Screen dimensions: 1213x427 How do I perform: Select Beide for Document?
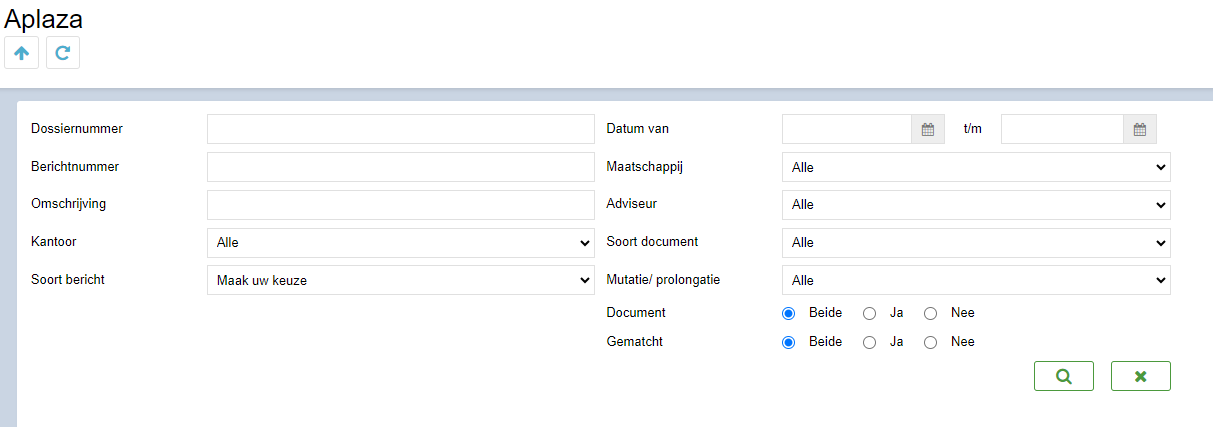pos(789,313)
